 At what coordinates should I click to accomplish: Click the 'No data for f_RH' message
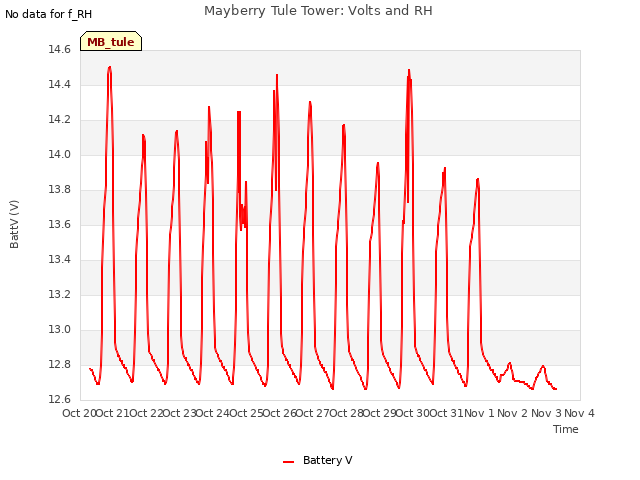(x=49, y=14)
